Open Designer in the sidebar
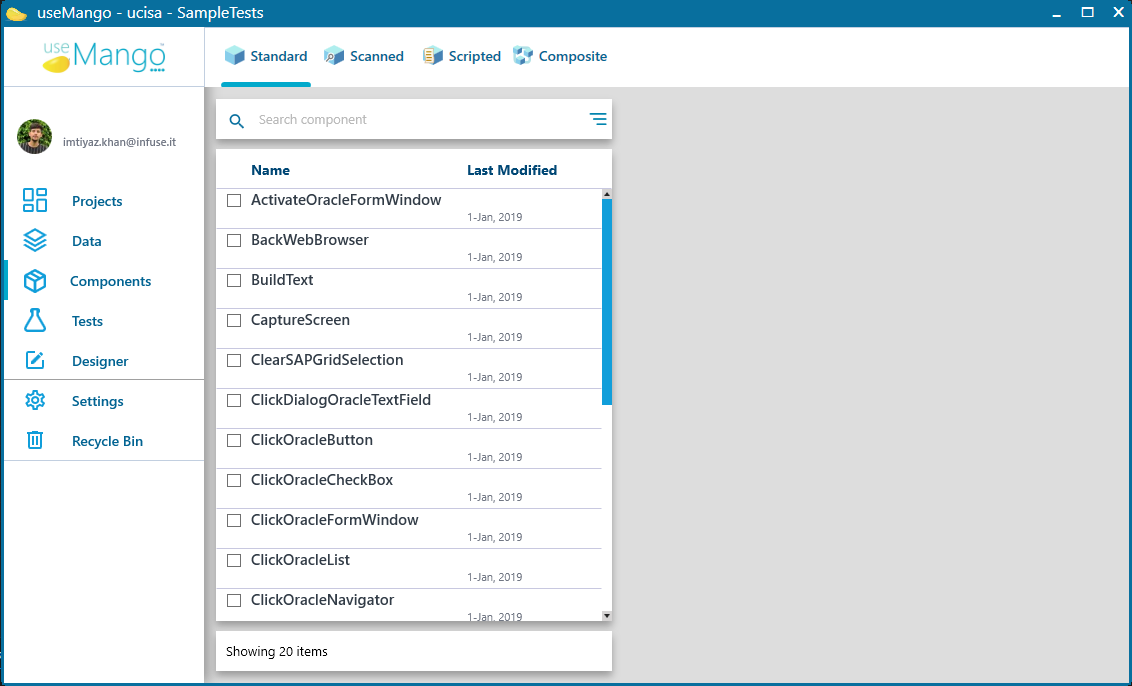The image size is (1132, 686). coord(100,361)
